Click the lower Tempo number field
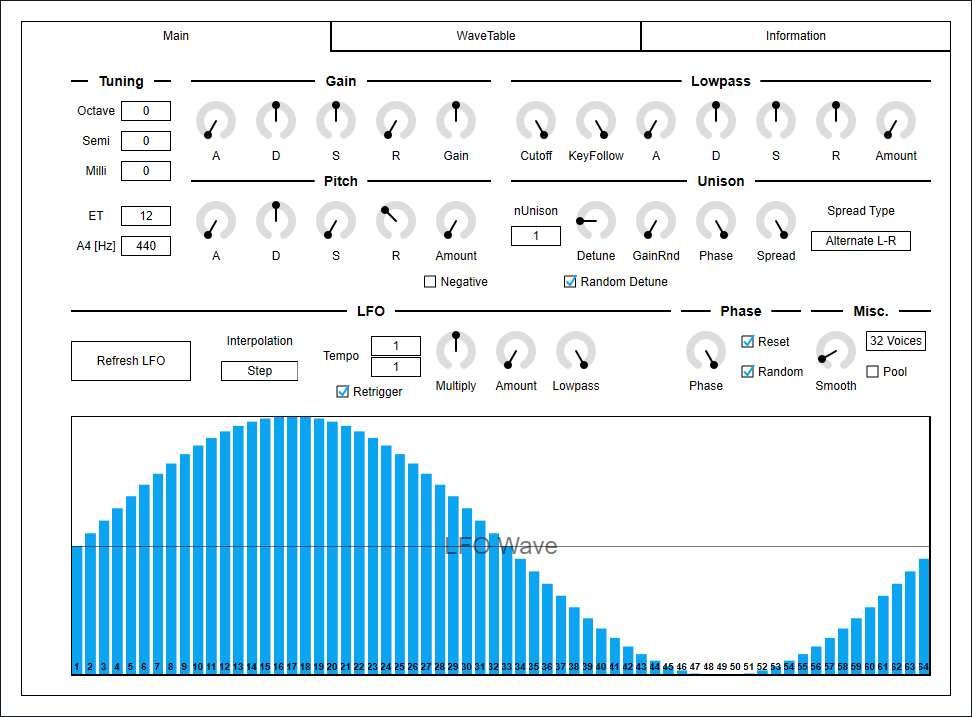 click(x=395, y=367)
